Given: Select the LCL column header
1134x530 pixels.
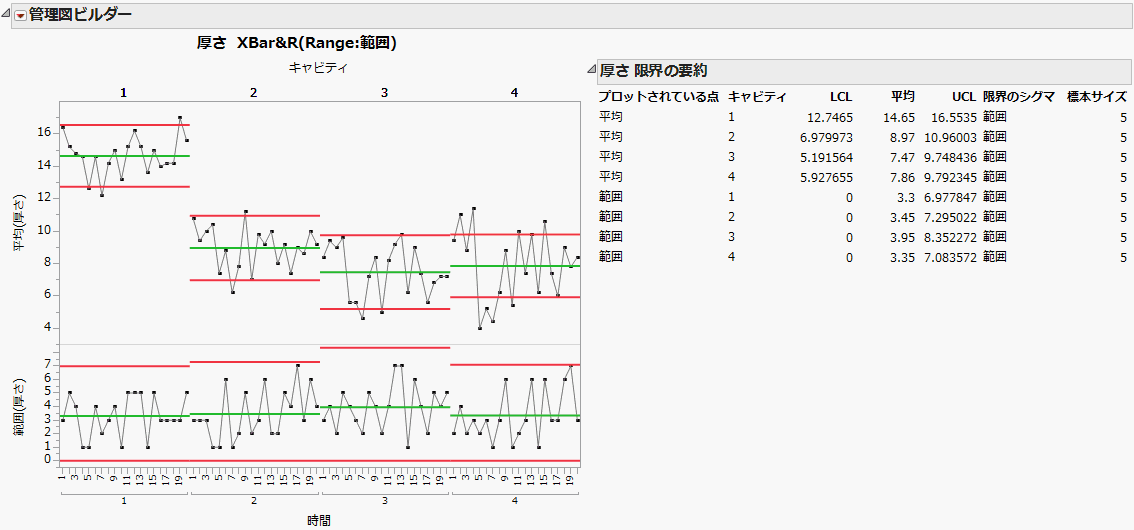Looking at the screenshot, I should [842, 96].
